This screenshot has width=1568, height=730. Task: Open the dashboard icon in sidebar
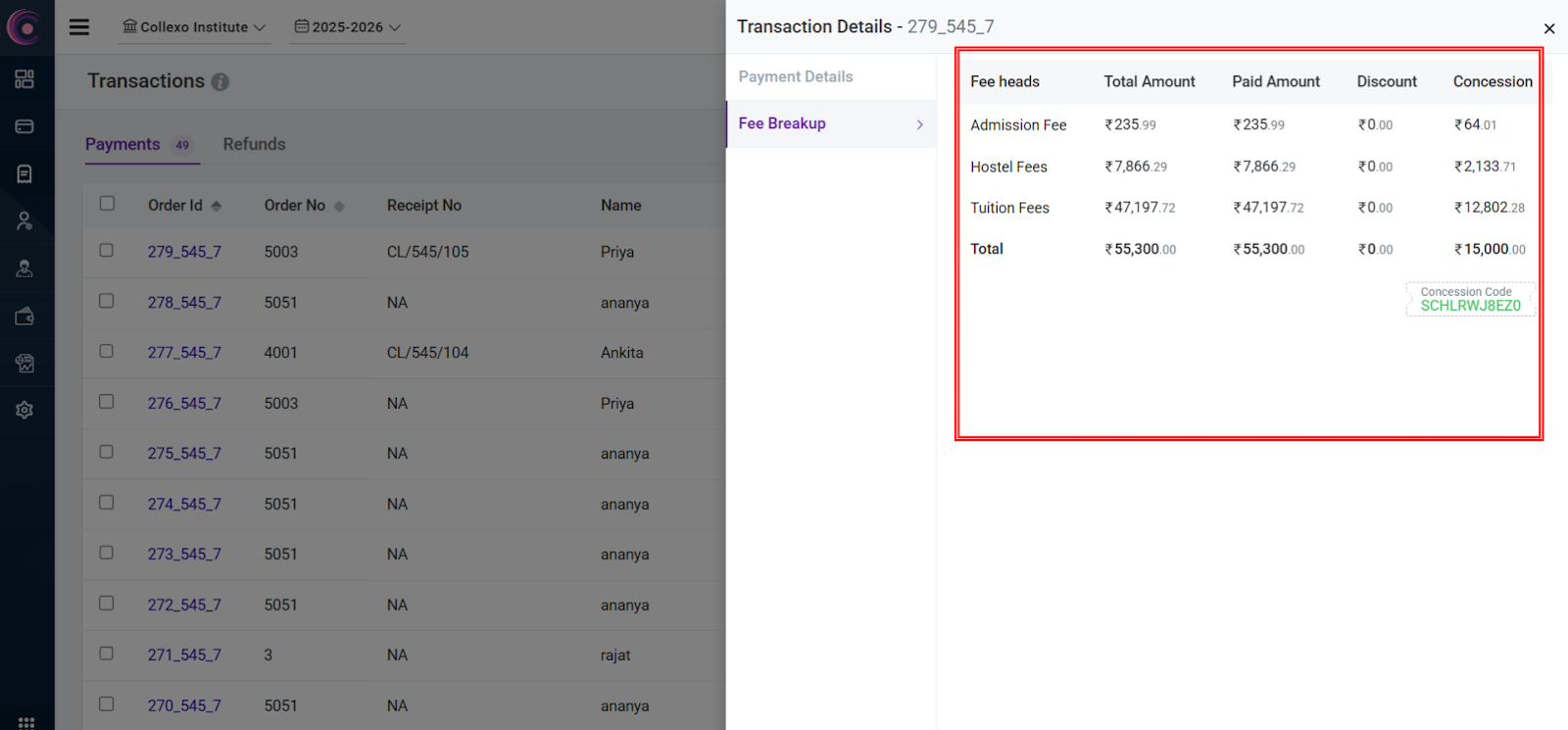[24, 79]
